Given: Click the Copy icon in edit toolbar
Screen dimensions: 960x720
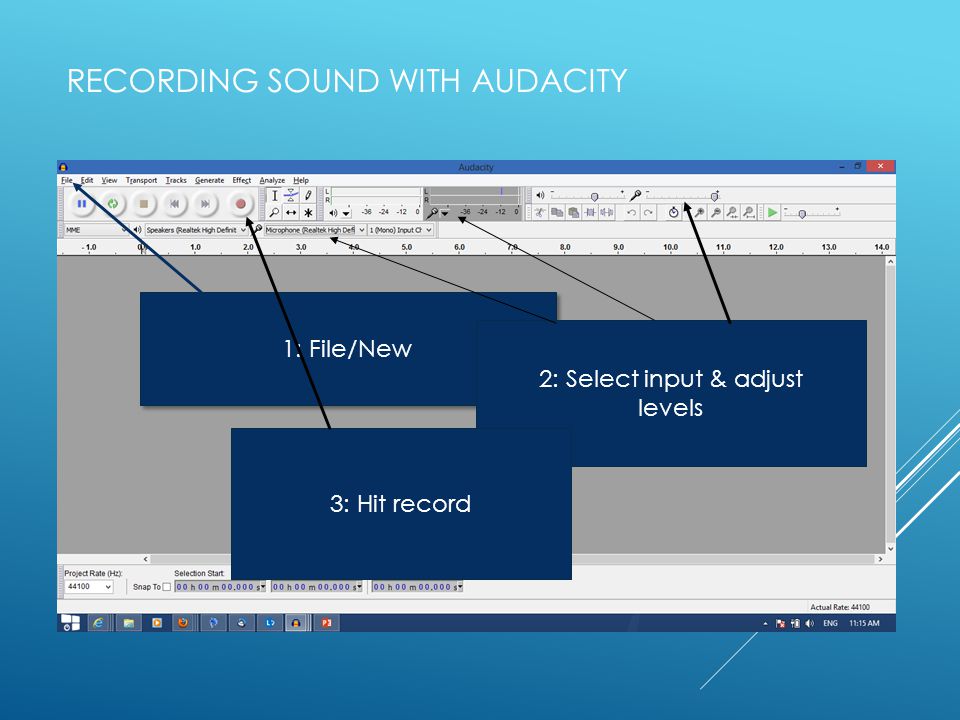Looking at the screenshot, I should tap(557, 212).
